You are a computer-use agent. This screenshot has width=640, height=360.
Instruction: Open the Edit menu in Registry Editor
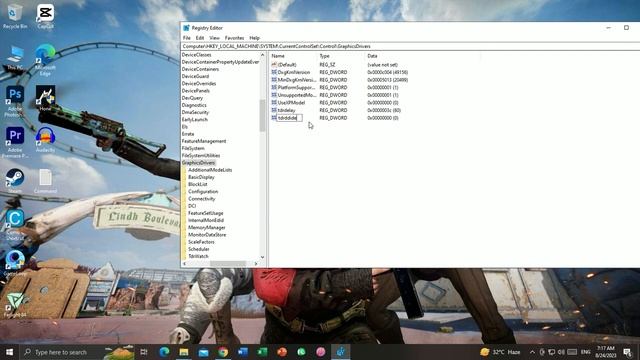200,38
